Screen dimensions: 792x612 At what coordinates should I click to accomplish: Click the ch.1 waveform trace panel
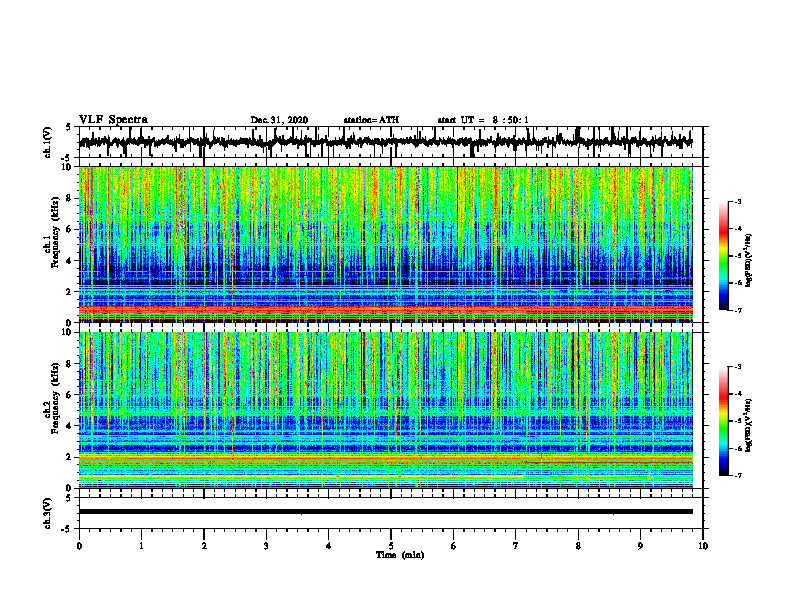click(391, 142)
